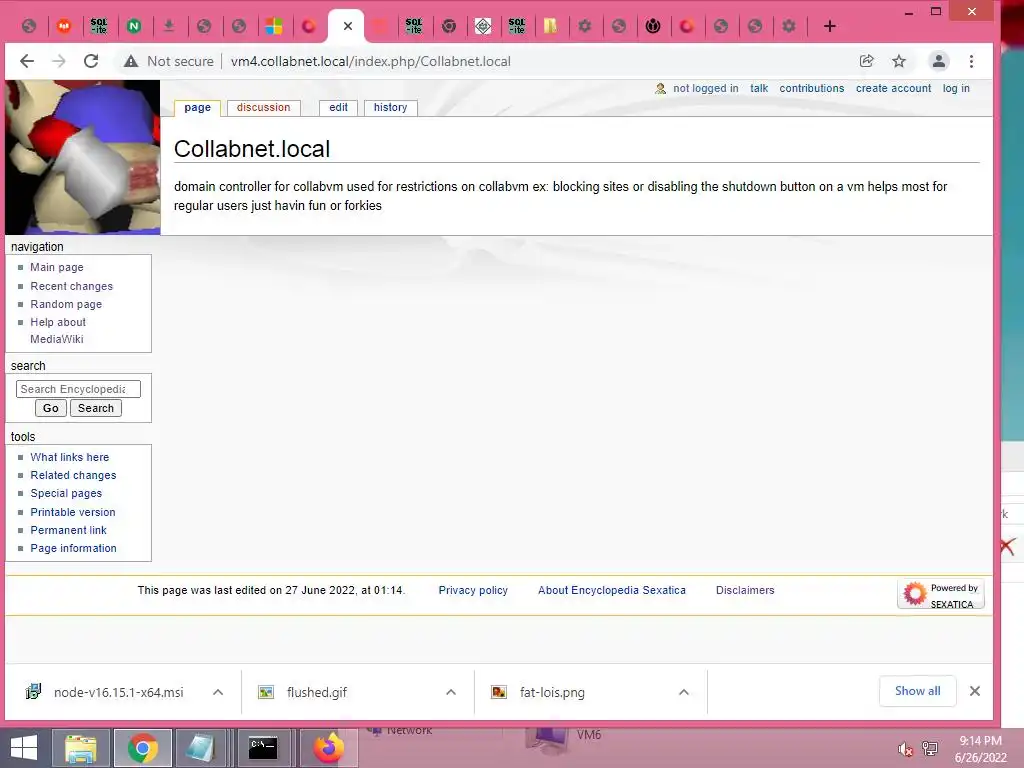Open the notepad-like taskbar app
1024x768 pixels.
[x=202, y=748]
